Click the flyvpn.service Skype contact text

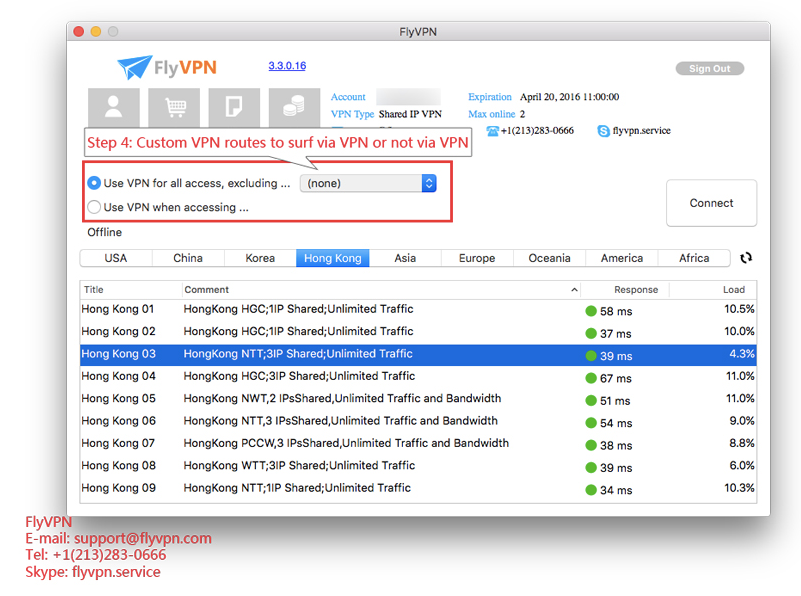click(x=642, y=131)
